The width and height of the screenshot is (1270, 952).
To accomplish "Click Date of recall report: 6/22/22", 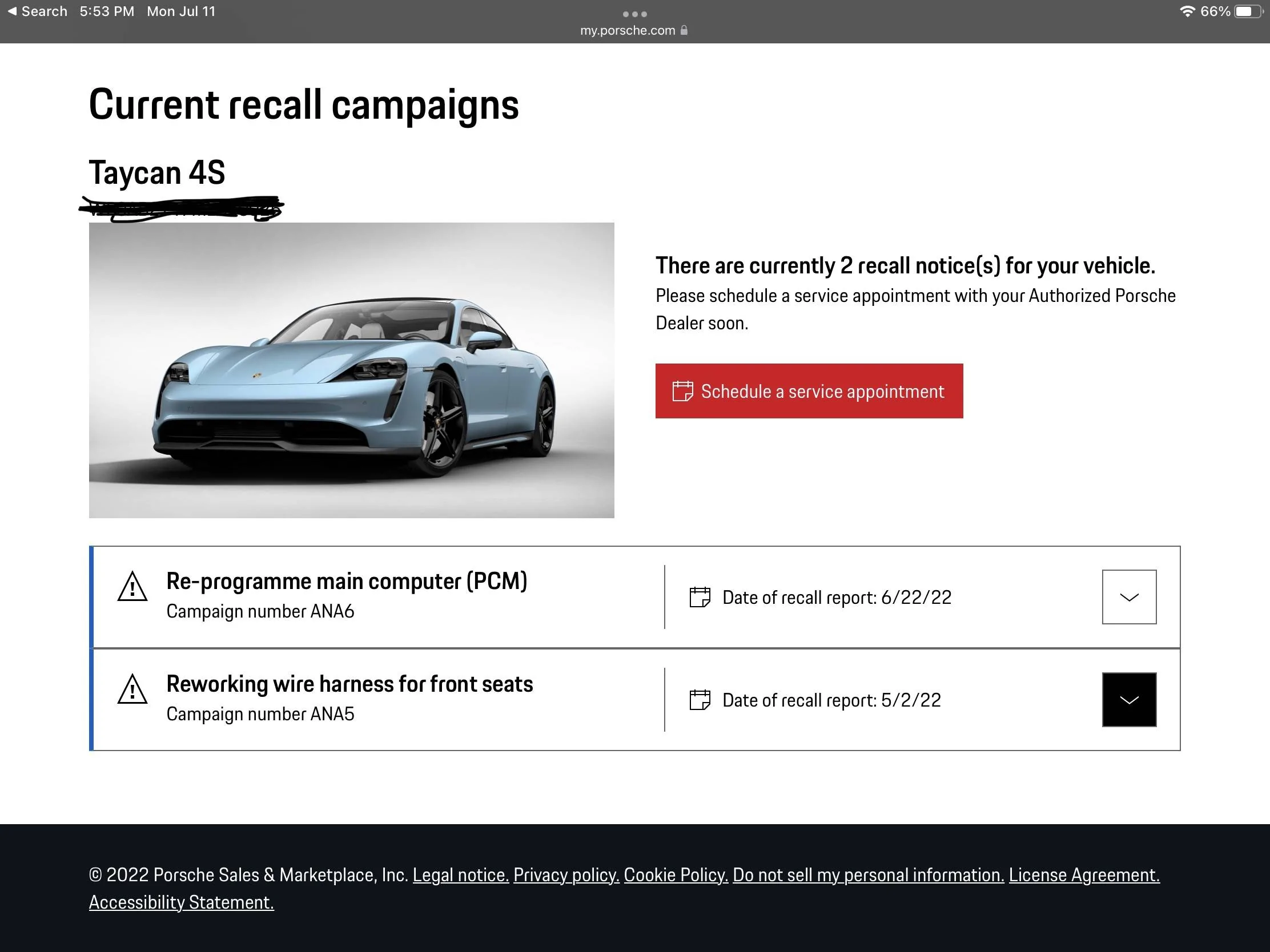I will point(837,598).
